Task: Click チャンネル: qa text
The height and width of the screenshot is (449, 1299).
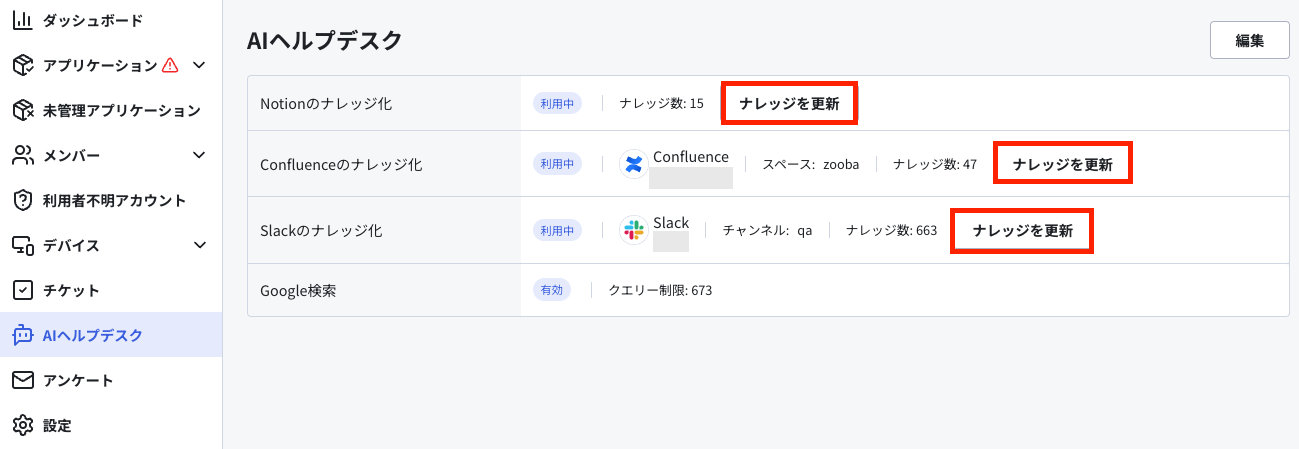Action: (x=767, y=230)
